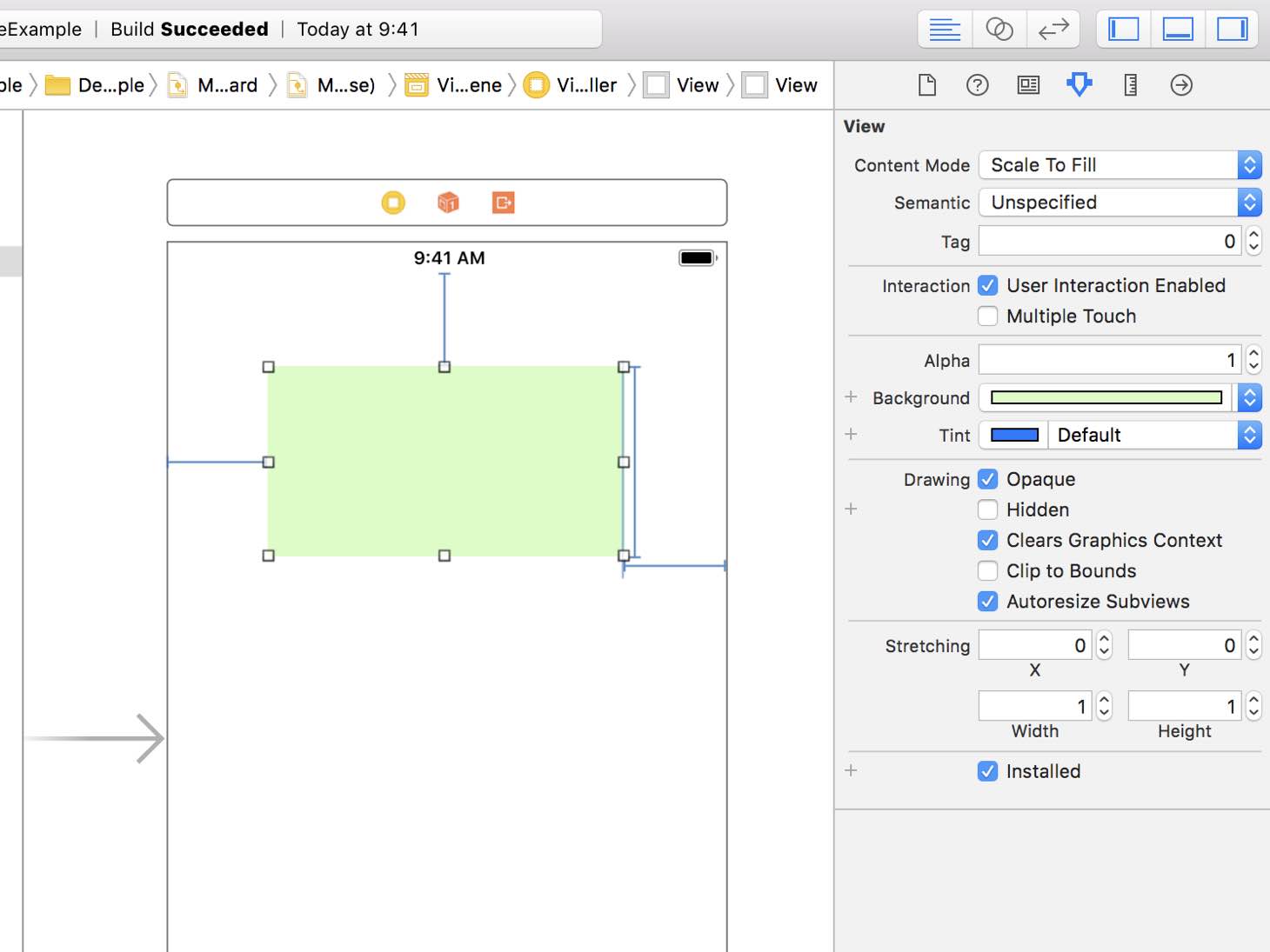The image size is (1270, 952).
Task: Select De...ple folder in jump bar
Action: pos(96,85)
